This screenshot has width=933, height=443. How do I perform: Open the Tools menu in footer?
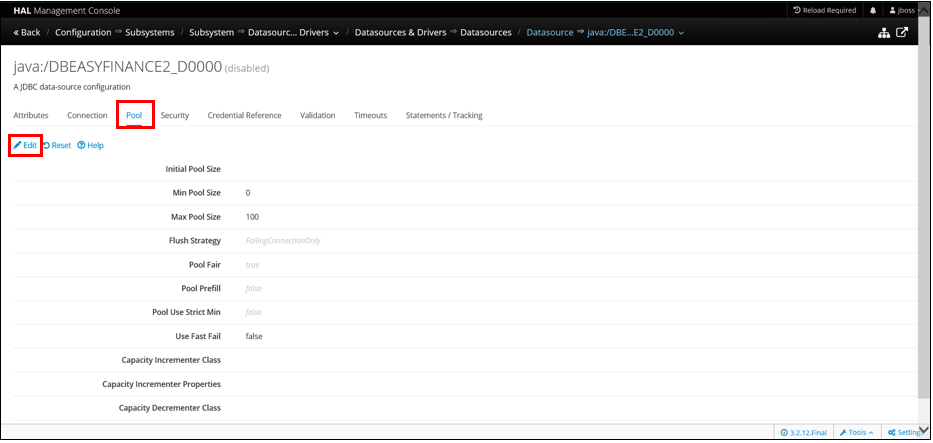857,432
